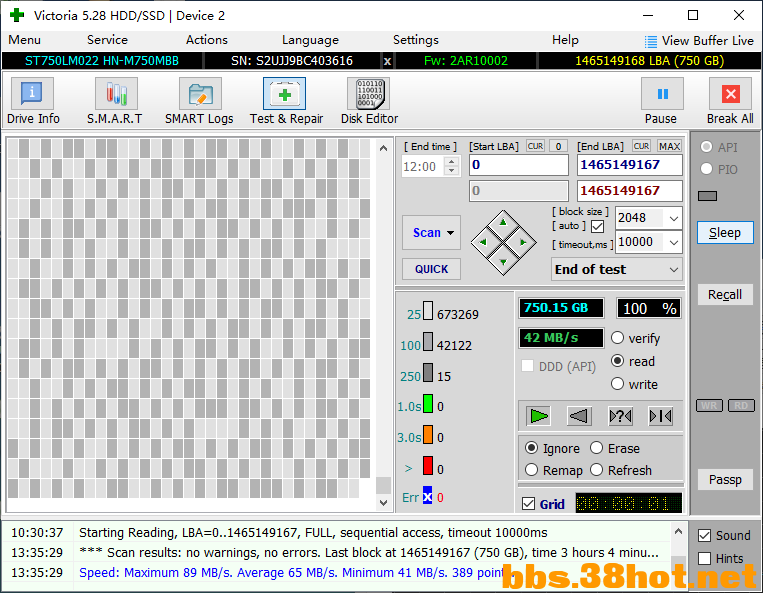Select read test mode
Viewport: 763px width, 593px height.
tap(617, 360)
